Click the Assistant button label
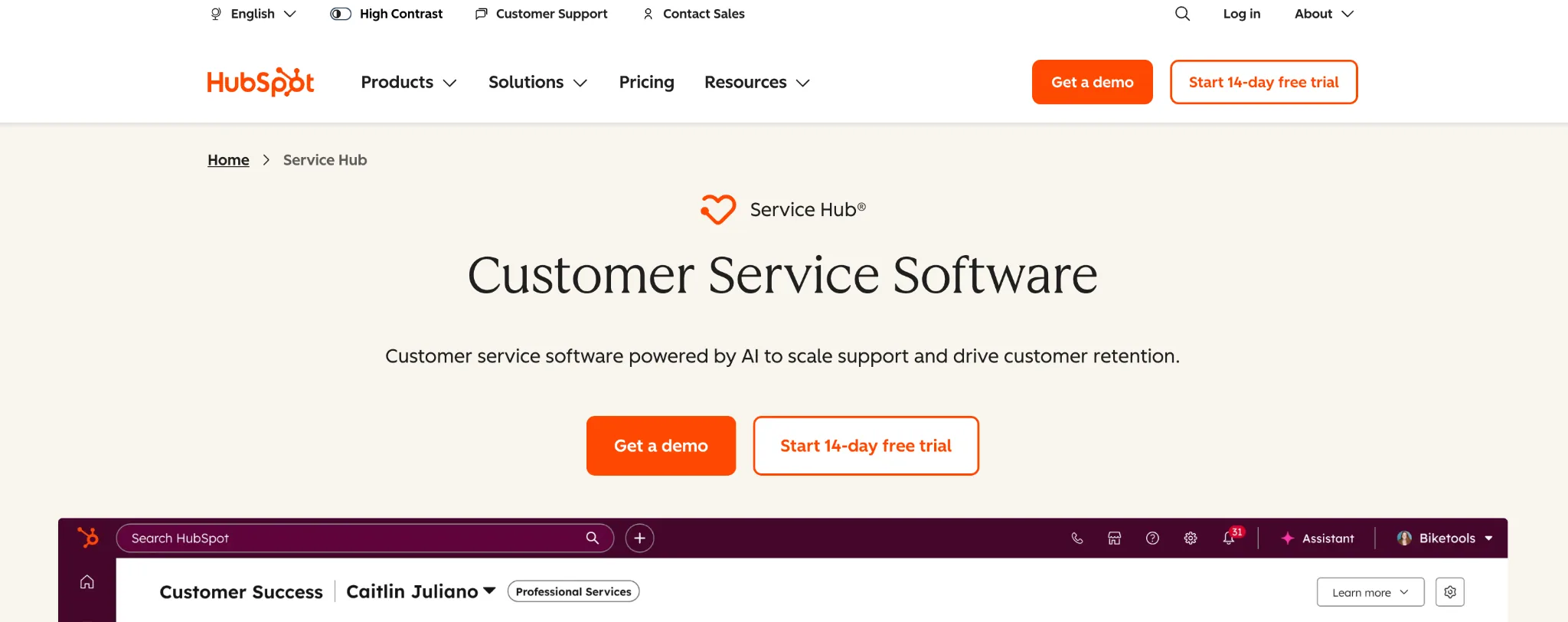This screenshot has width=1568, height=622. (x=1328, y=539)
